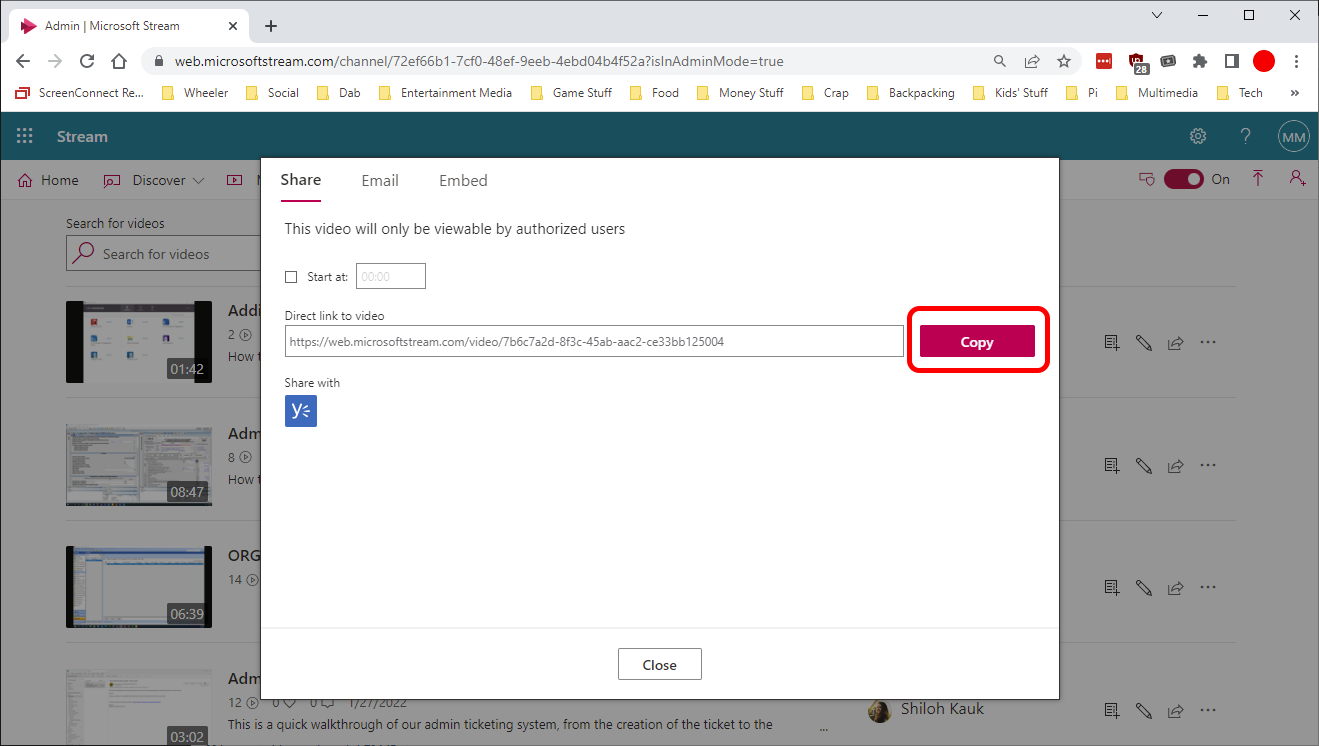Viewport: 1319px width, 746px height.
Task: Go to Stream Home
Action: tap(48, 180)
